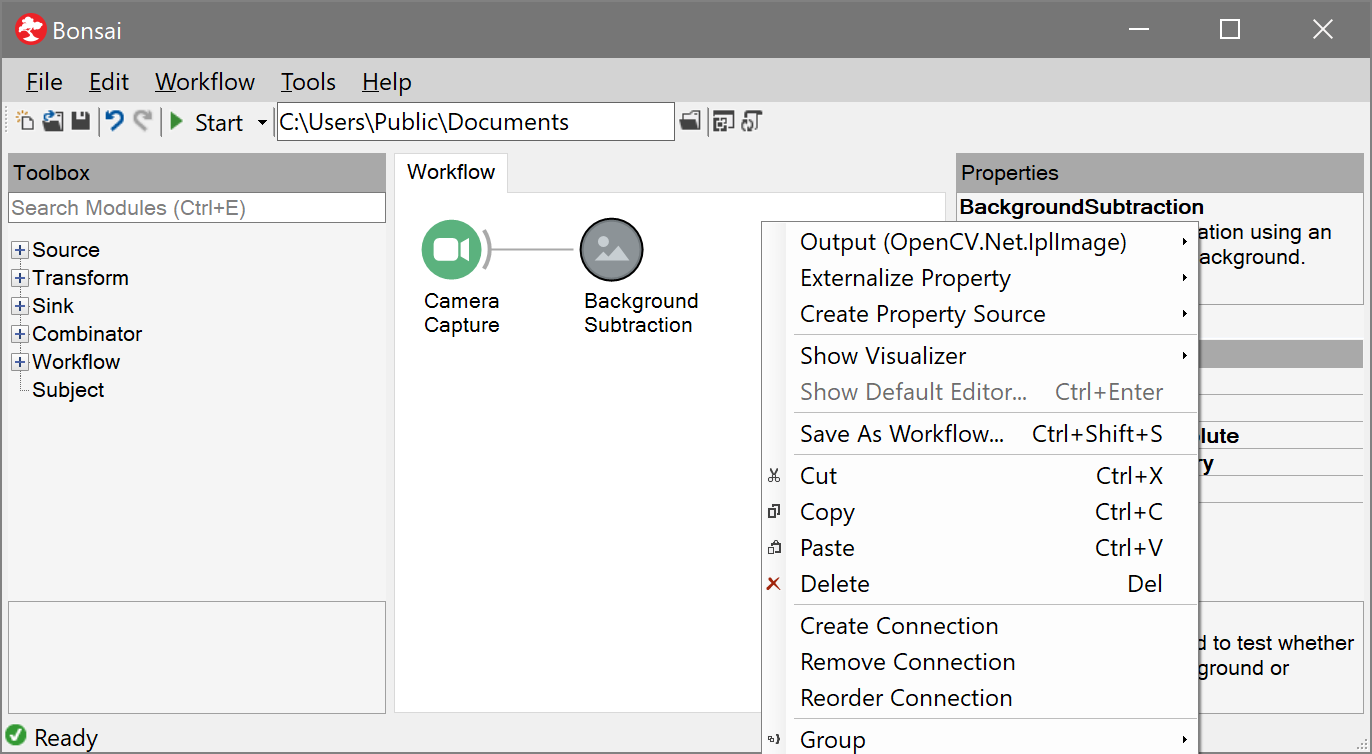Click the red X icon beside Delete
1372x754 pixels.
tap(774, 584)
